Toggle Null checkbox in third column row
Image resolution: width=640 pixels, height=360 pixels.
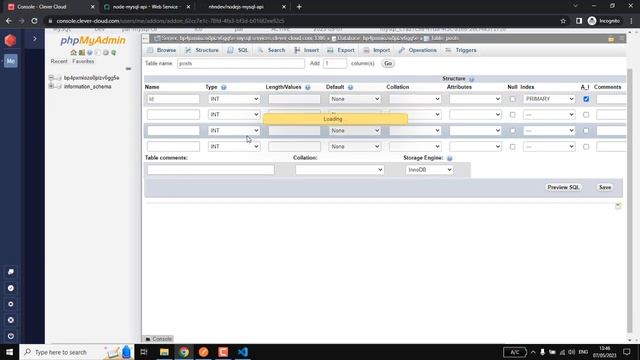point(512,131)
